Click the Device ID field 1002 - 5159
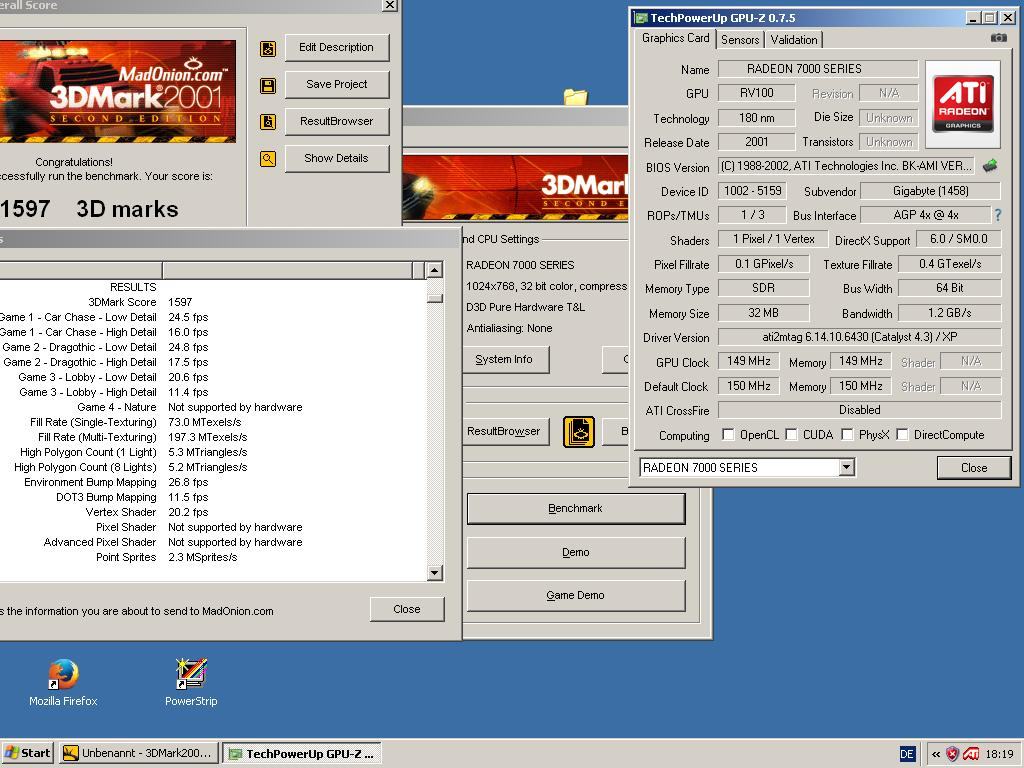 [x=752, y=191]
